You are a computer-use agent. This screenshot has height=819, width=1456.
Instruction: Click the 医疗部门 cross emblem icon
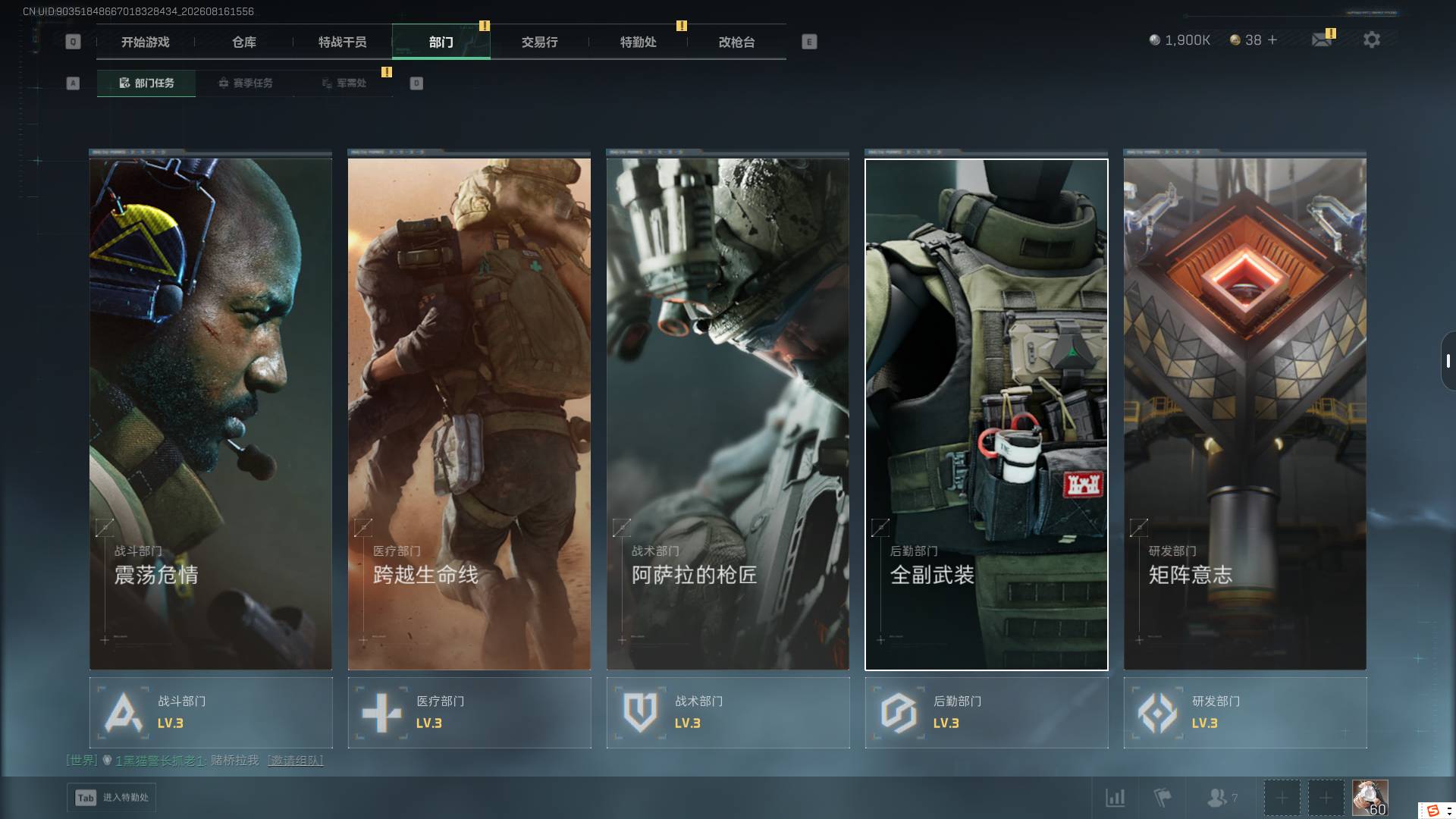pyautogui.click(x=381, y=713)
